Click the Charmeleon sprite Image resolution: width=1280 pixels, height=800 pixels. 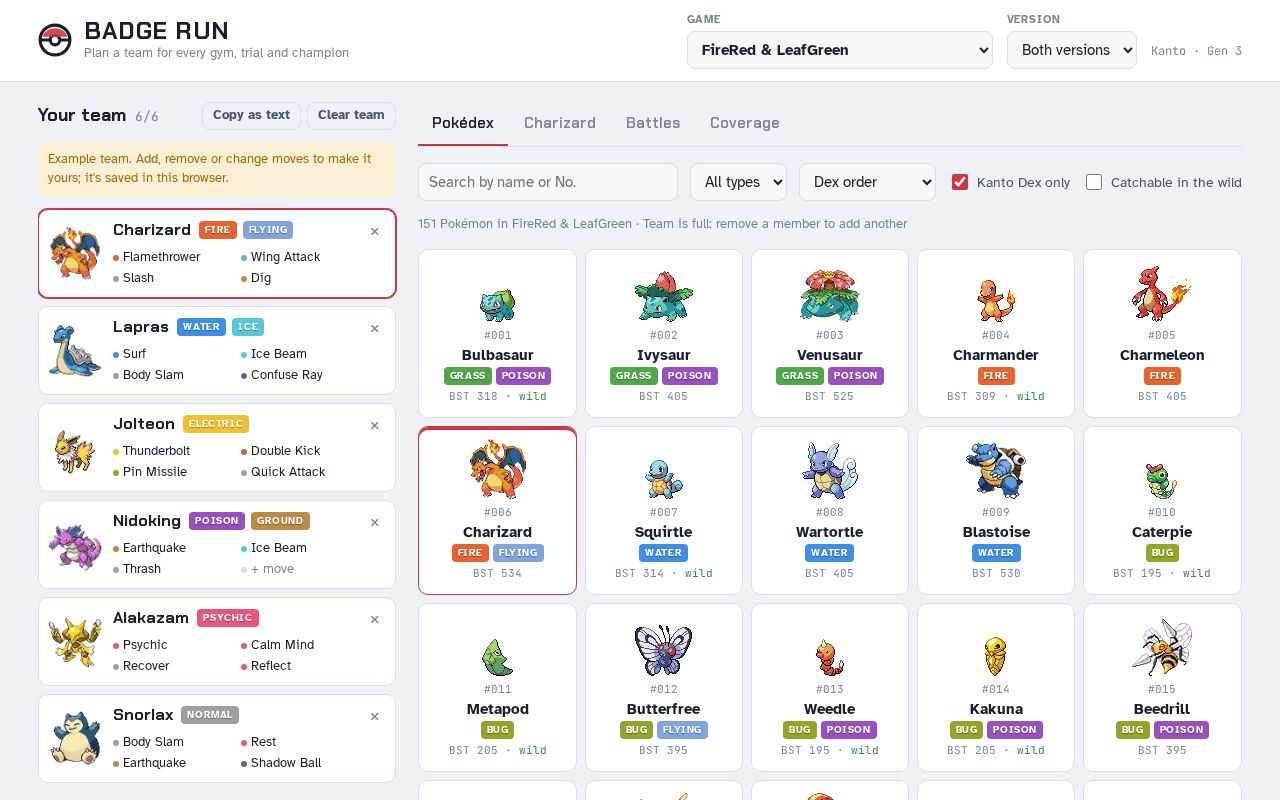(1162, 293)
